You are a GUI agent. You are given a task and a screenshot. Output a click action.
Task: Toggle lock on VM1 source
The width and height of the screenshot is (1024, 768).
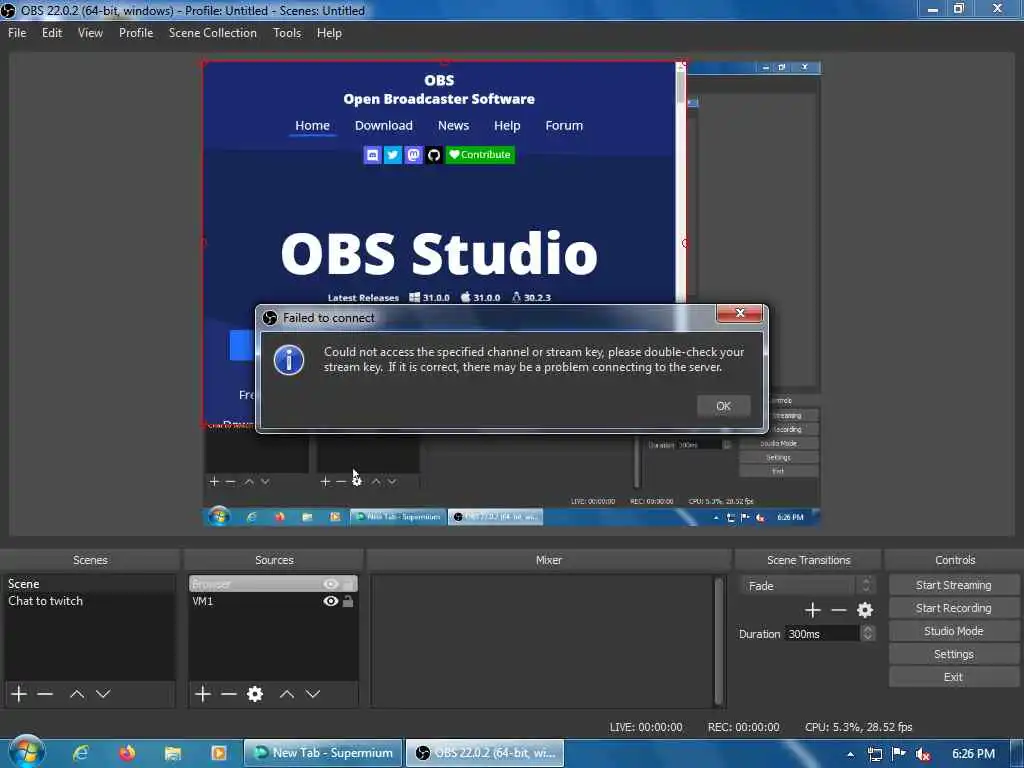click(x=348, y=601)
